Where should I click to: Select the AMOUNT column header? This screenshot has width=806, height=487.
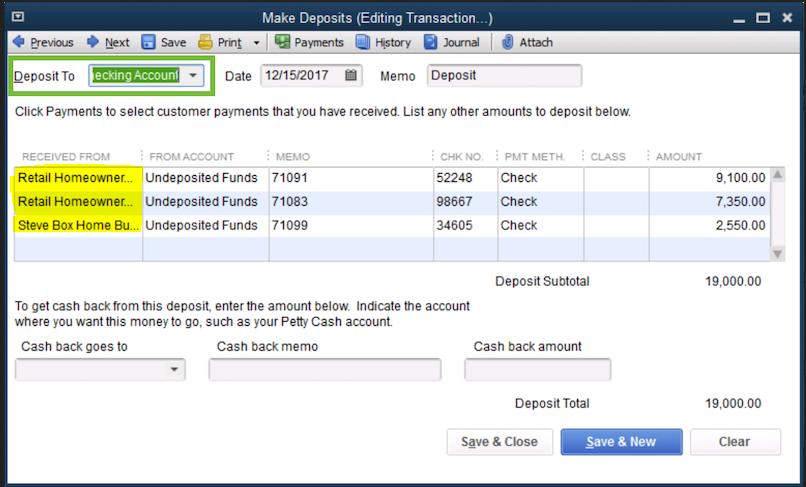[x=679, y=156]
